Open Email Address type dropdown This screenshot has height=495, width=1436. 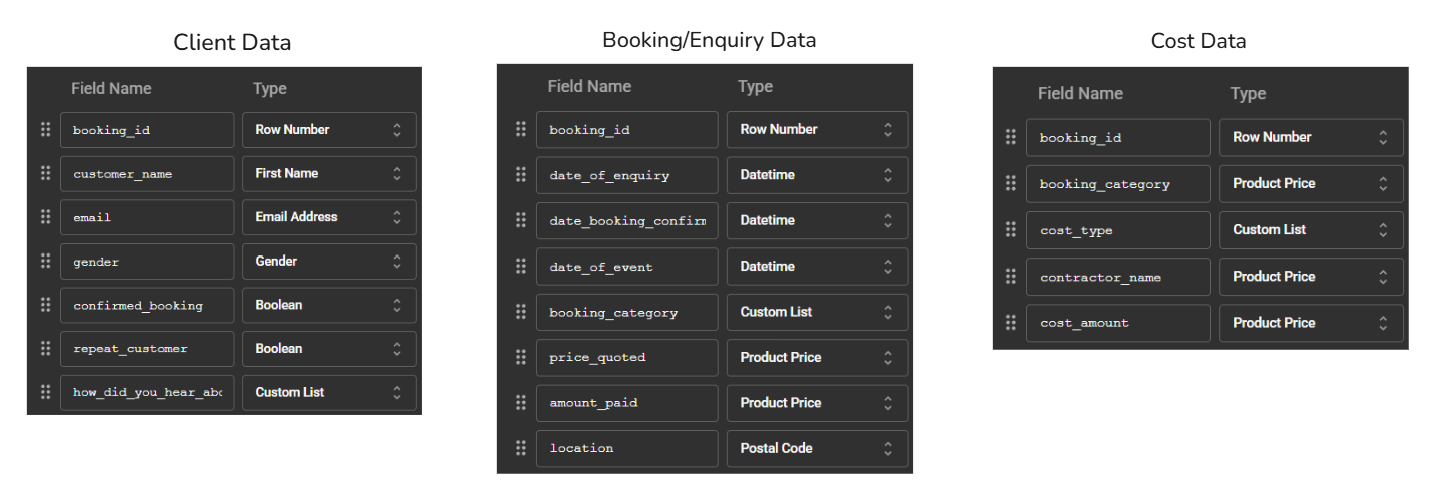tap(329, 217)
